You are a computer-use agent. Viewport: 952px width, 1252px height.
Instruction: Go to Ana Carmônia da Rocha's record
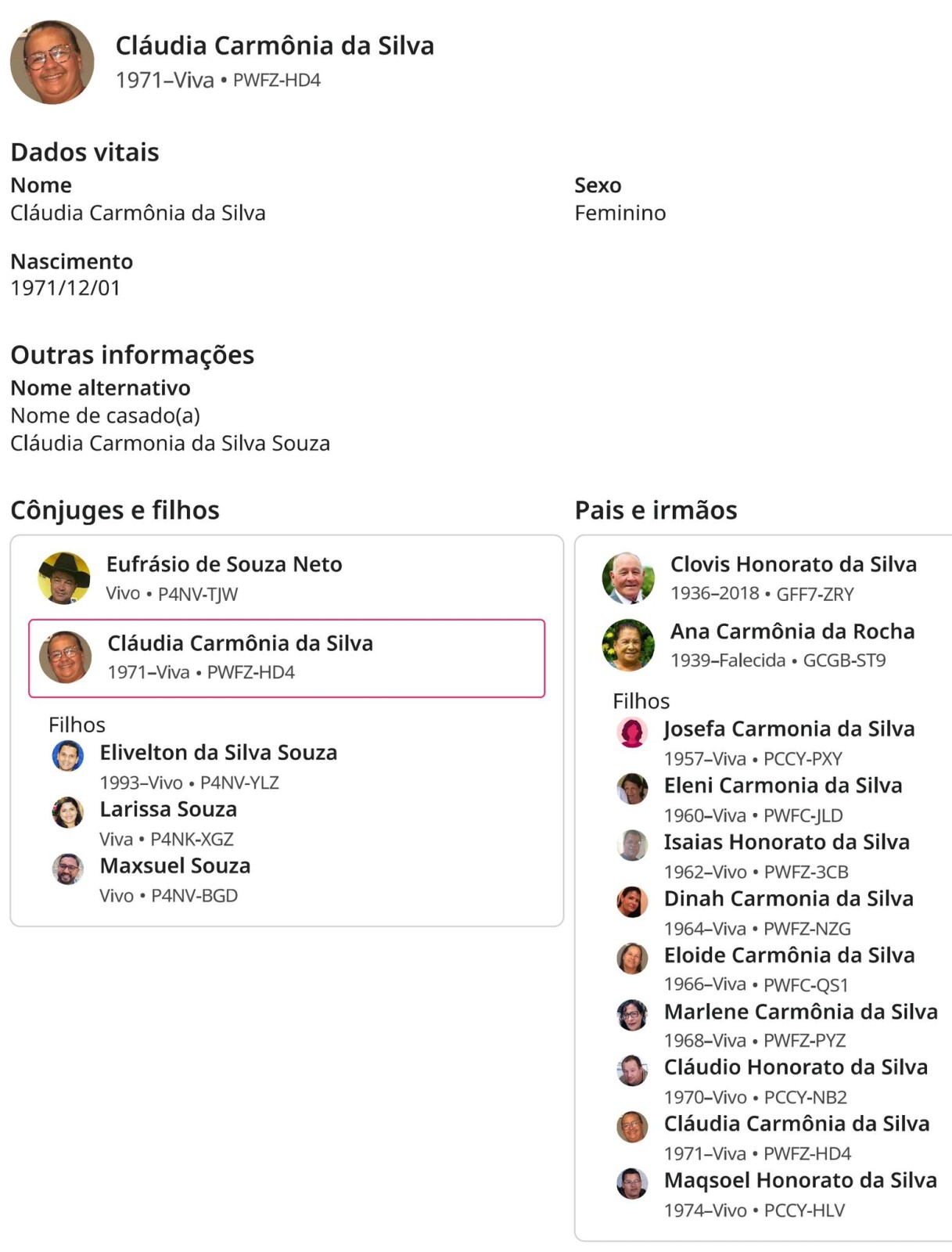[792, 631]
